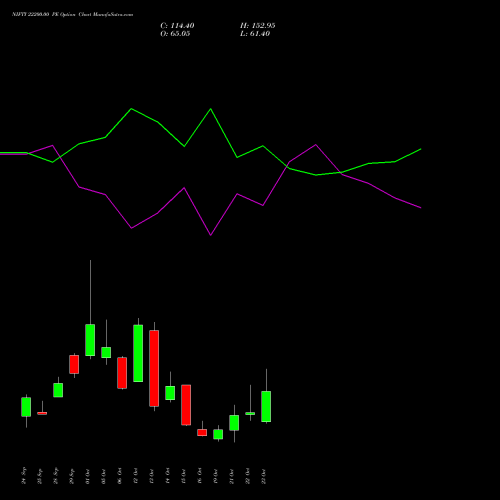The height and width of the screenshot is (500, 500).
Task: Click the 24 Sep date label
Action: 24,476
